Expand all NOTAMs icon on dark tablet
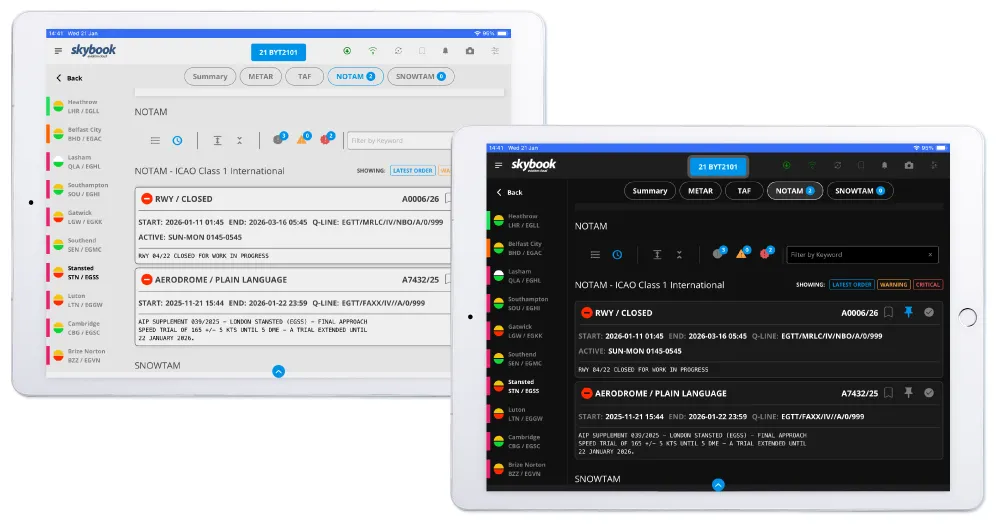 (x=656, y=255)
